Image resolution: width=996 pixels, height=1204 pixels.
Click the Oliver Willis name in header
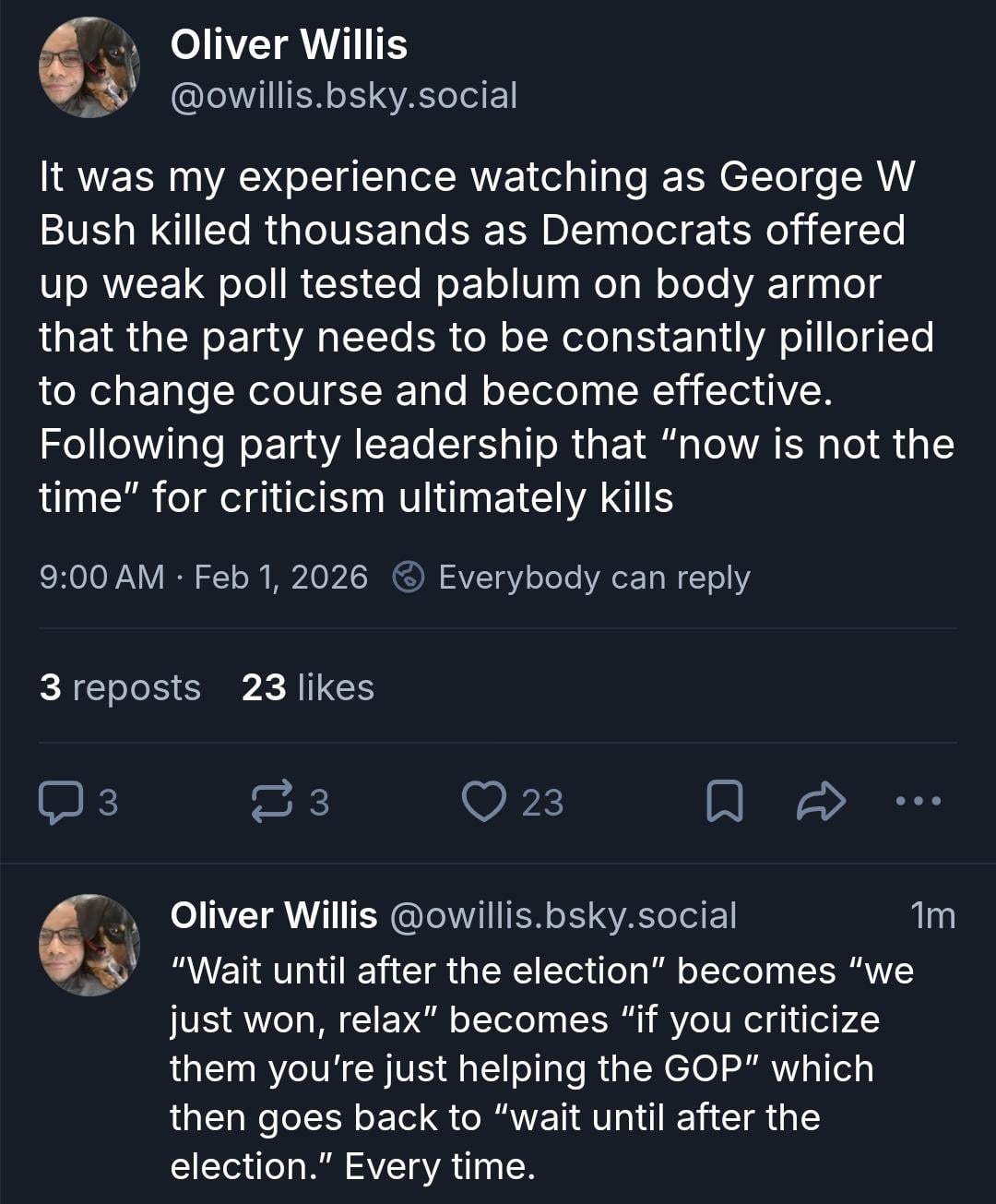289,44
